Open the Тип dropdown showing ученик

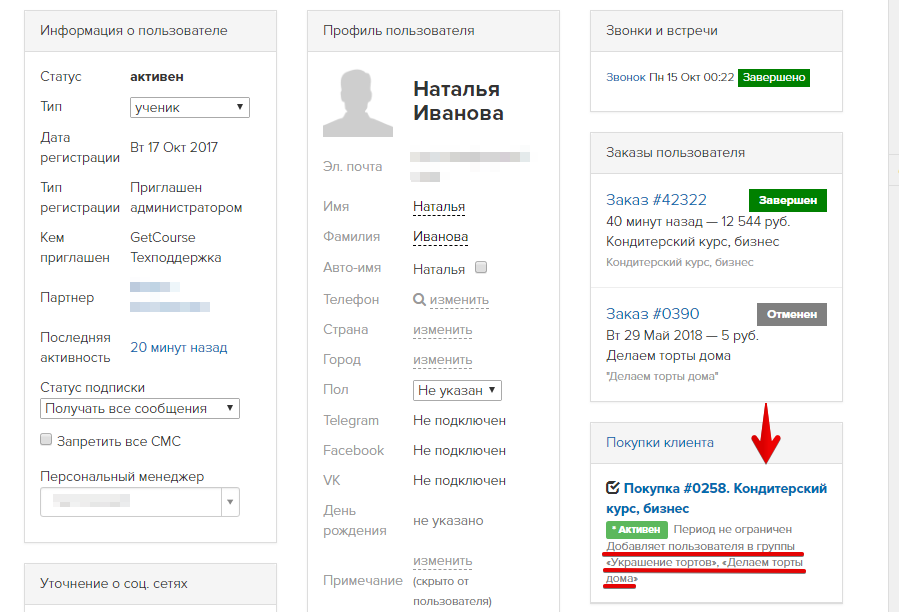[x=190, y=107]
